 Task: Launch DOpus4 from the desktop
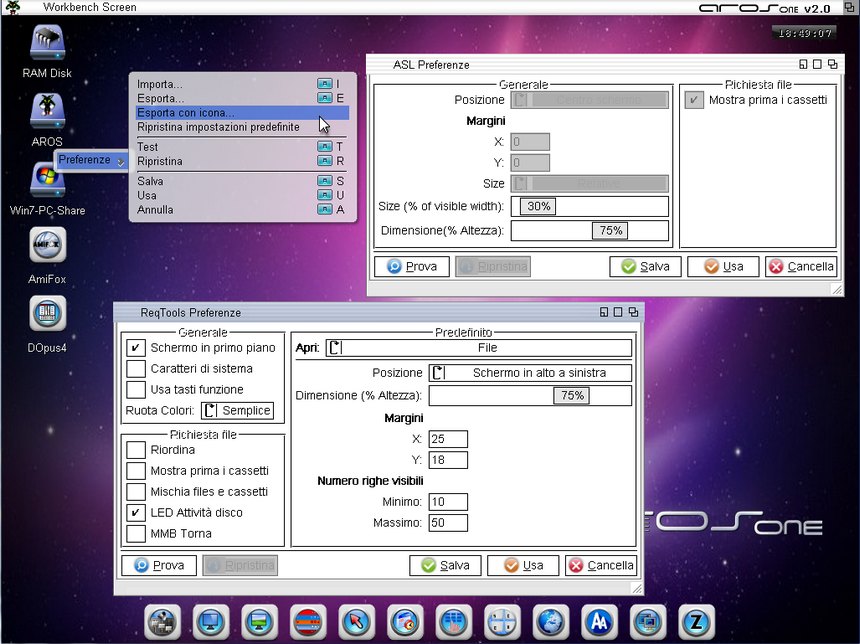click(47, 314)
